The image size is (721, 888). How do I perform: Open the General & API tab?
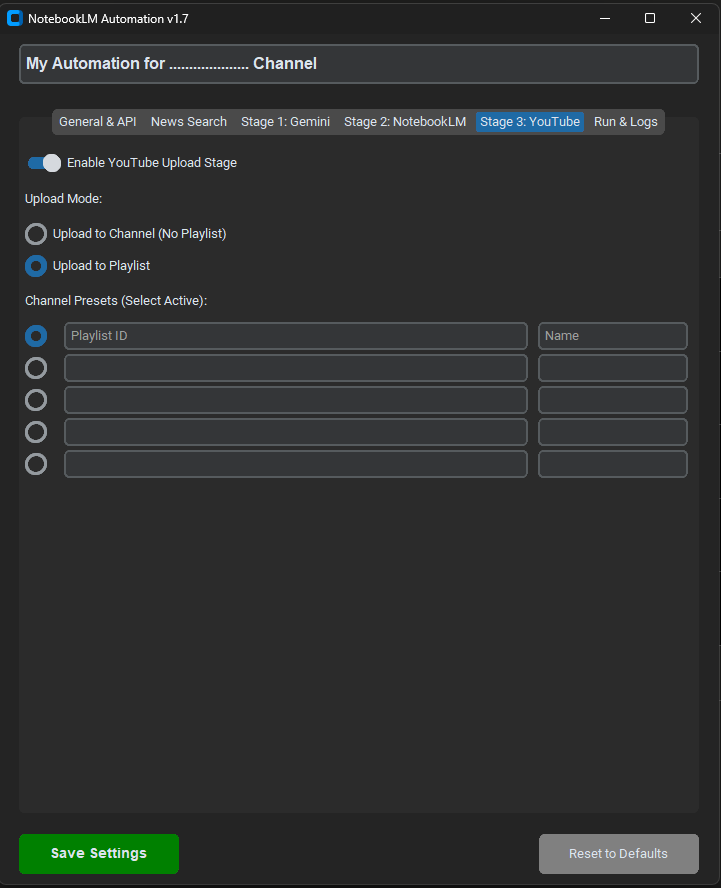coord(97,122)
